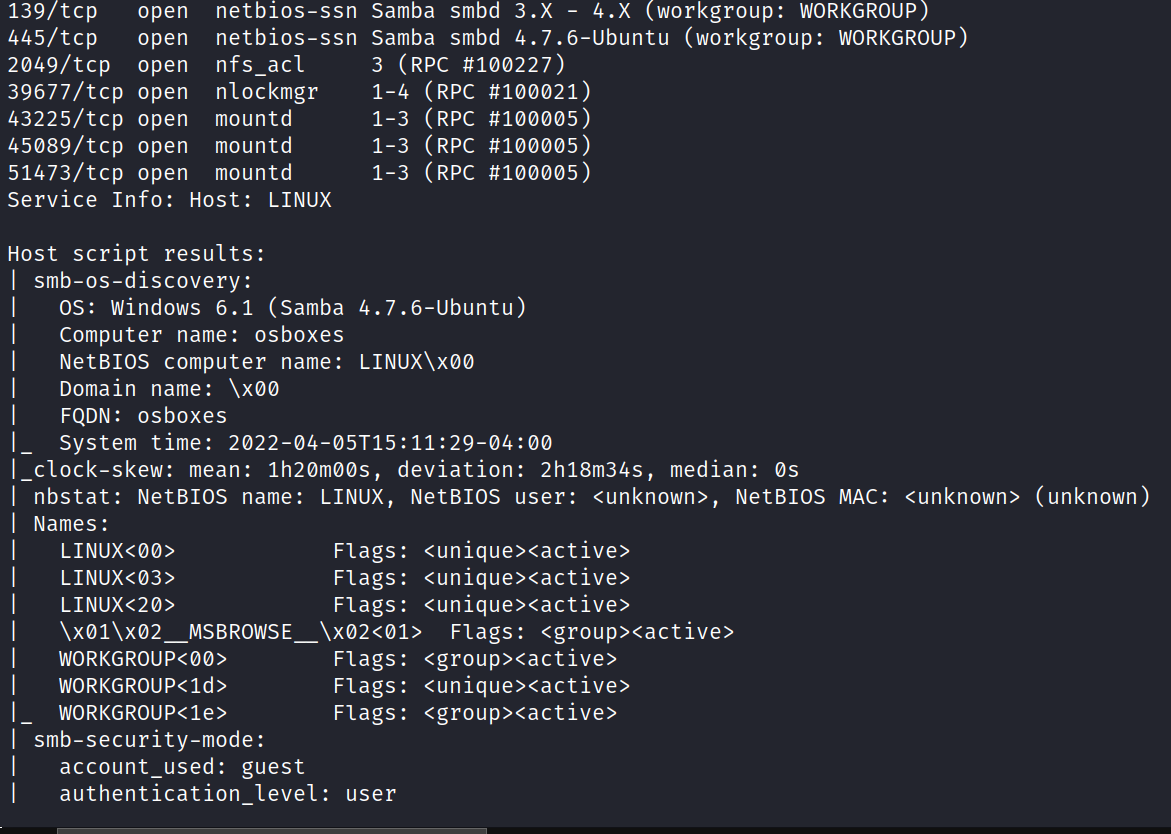Screen dimensions: 1171x834
Task: Click the "account_used: guest" line
Action: tap(182, 767)
